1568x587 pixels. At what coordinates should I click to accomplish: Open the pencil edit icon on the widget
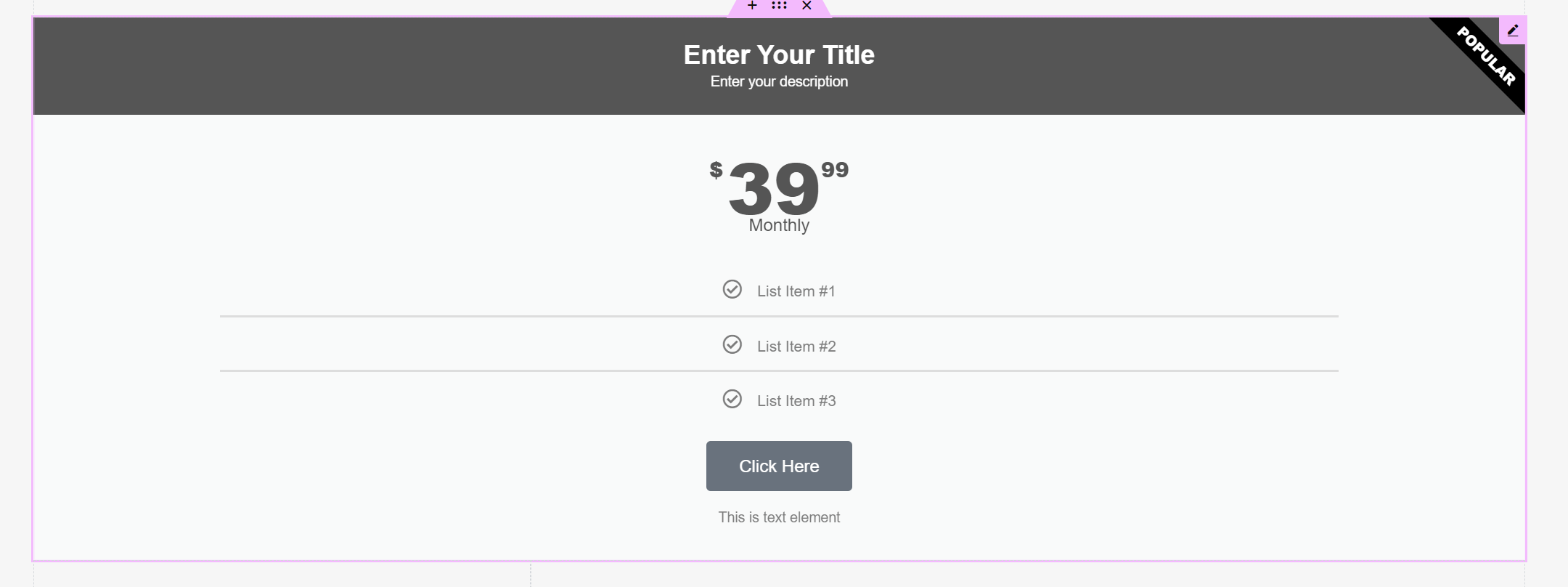click(x=1514, y=30)
